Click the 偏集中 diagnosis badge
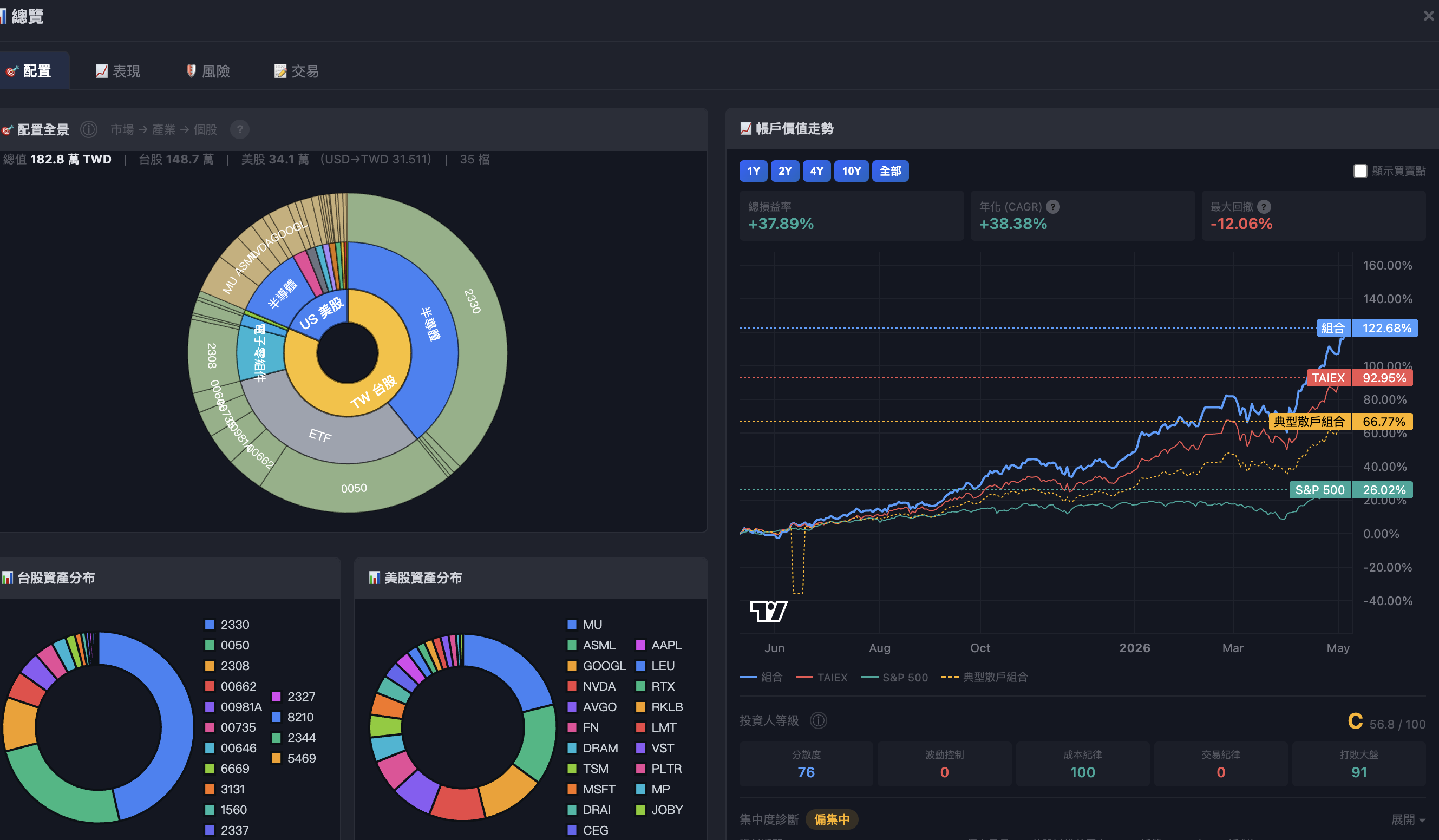Viewport: 1439px width, 840px height. (832, 819)
